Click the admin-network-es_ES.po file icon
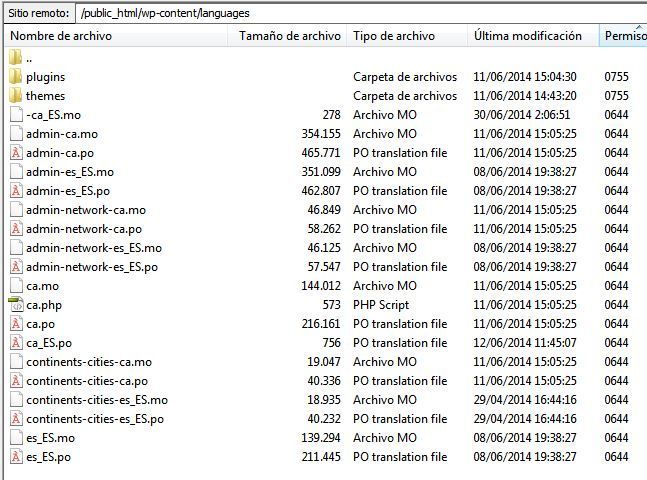 16,267
